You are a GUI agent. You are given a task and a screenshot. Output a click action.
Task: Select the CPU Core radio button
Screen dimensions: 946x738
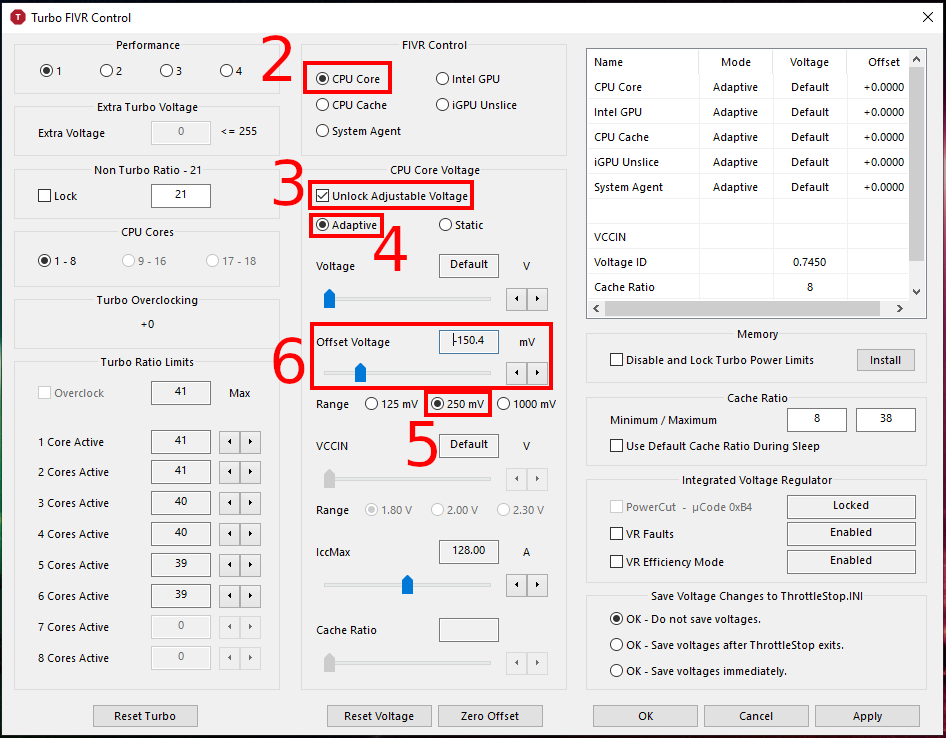tap(348, 78)
